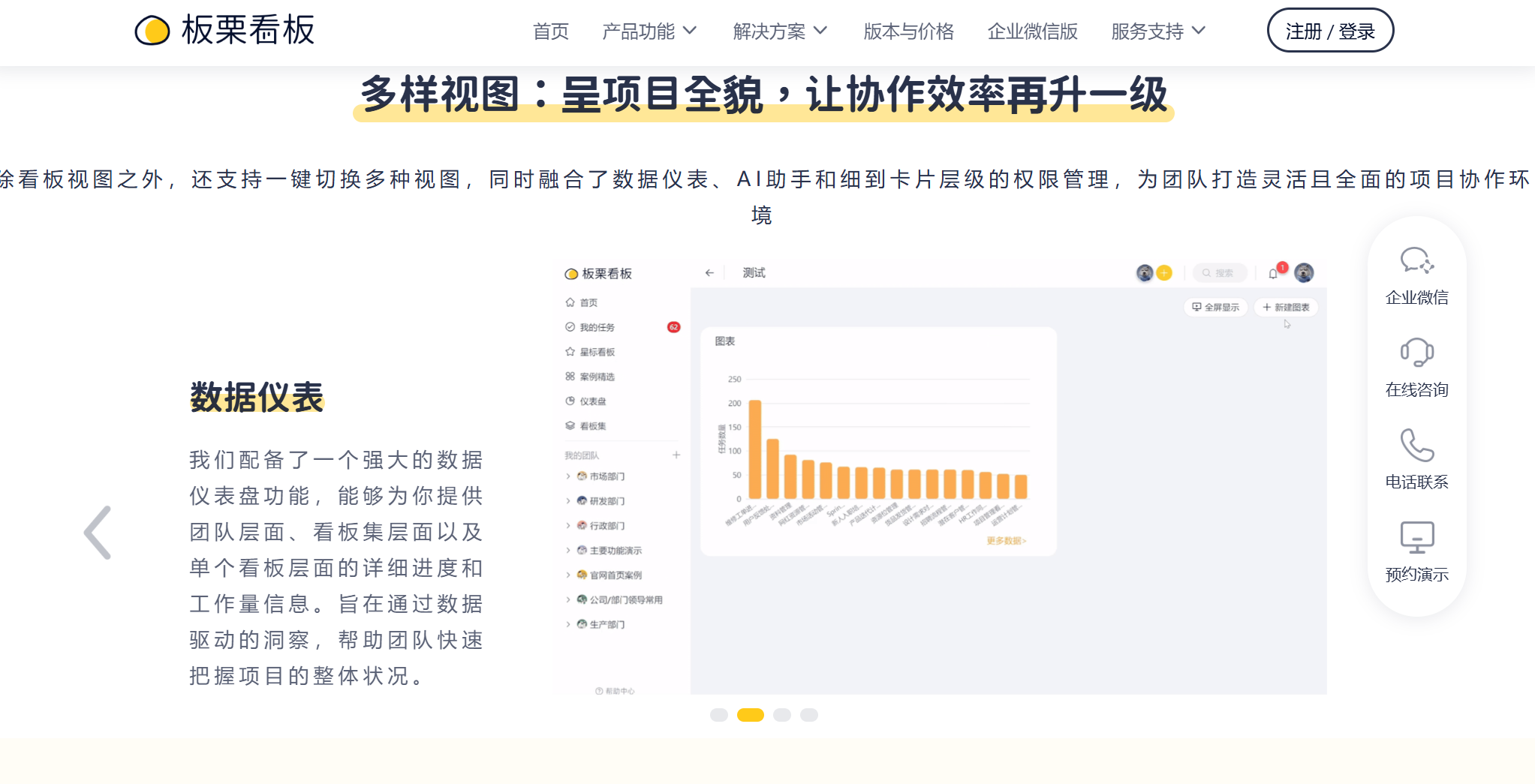Open the 更多数据 link under the chart

point(1006,541)
